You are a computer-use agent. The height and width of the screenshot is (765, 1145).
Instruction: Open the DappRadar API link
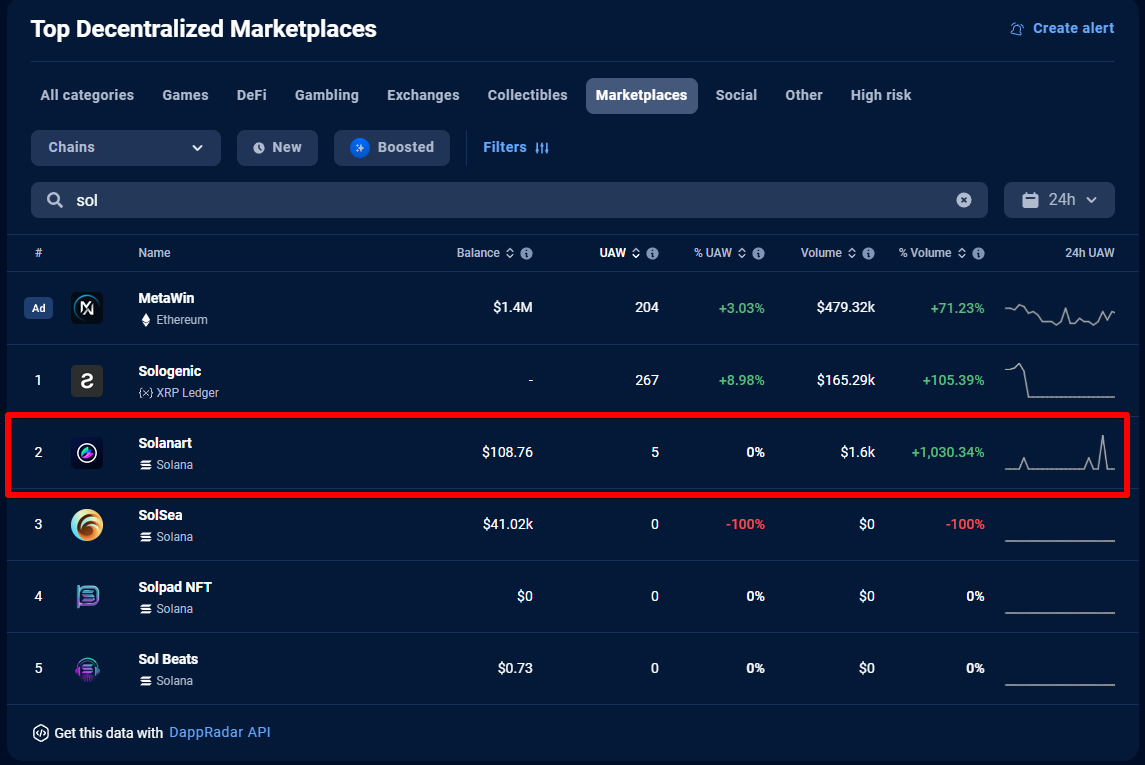pos(219,733)
